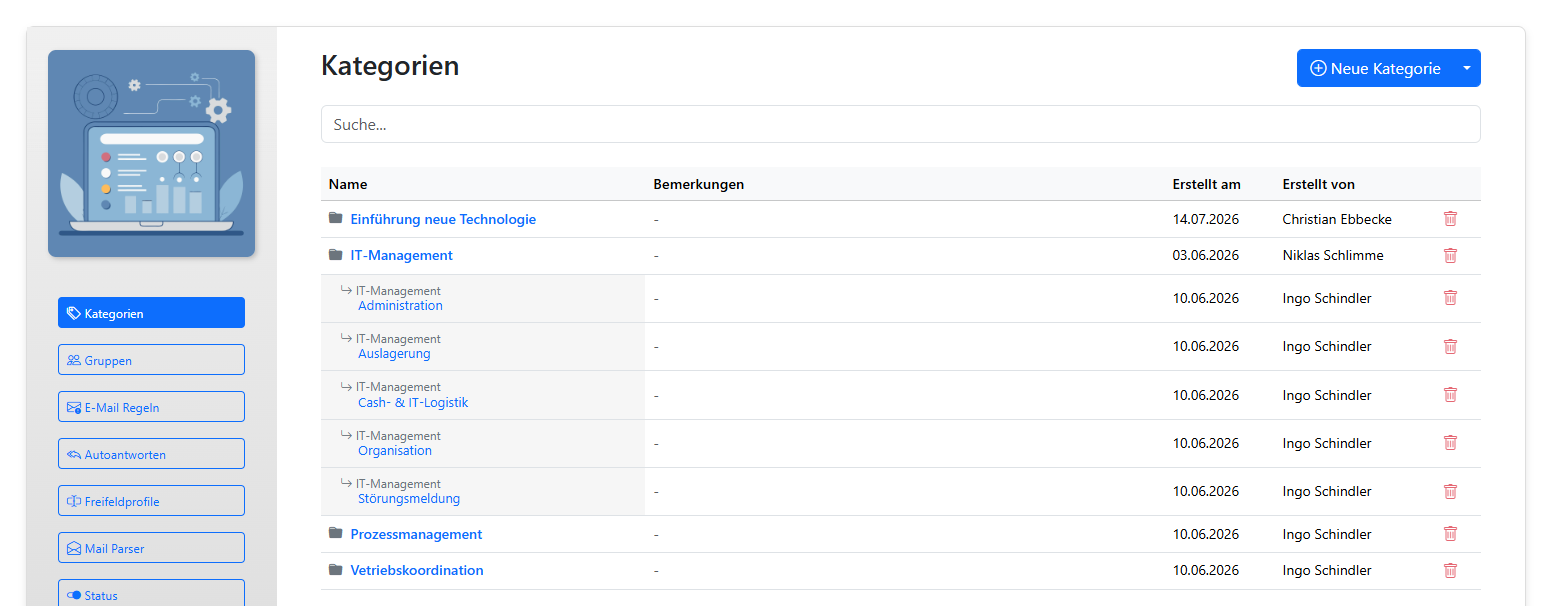The height and width of the screenshot is (606, 1561).
Task: Click the people icon in the Gruppen menu item
Action: tap(73, 360)
